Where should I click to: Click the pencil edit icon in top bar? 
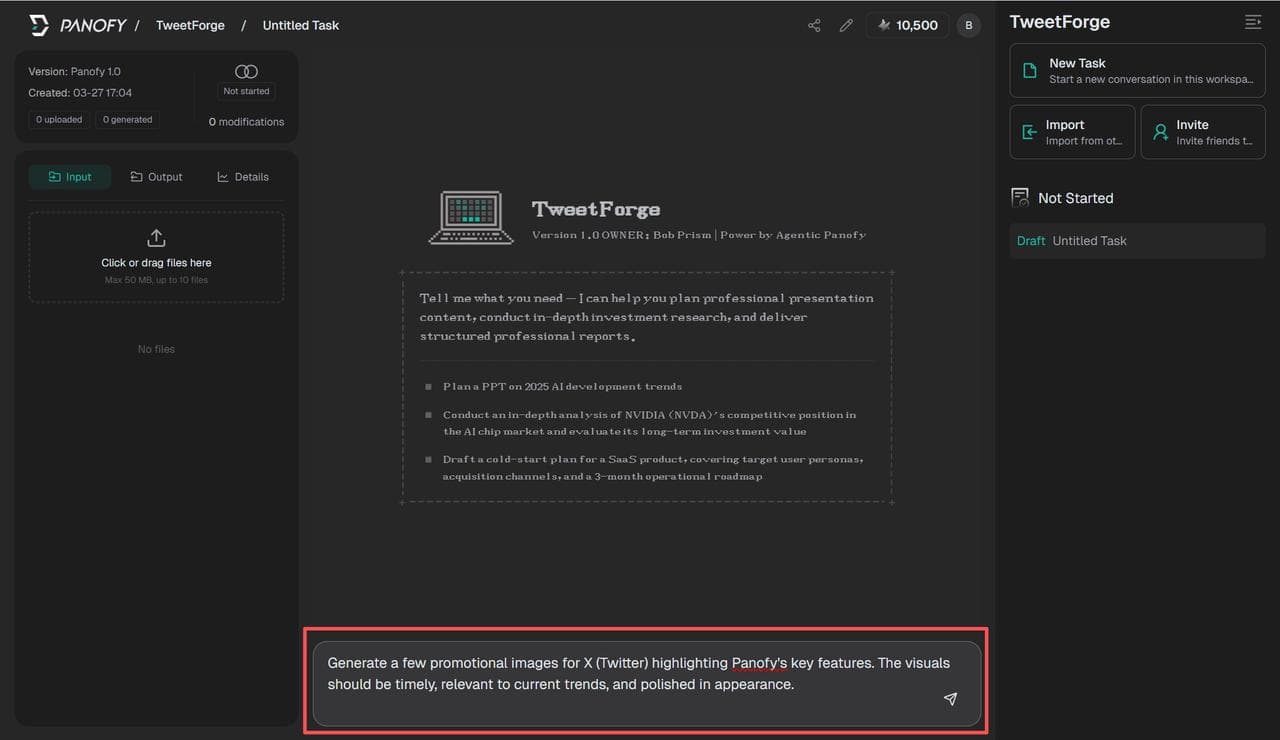click(845, 25)
